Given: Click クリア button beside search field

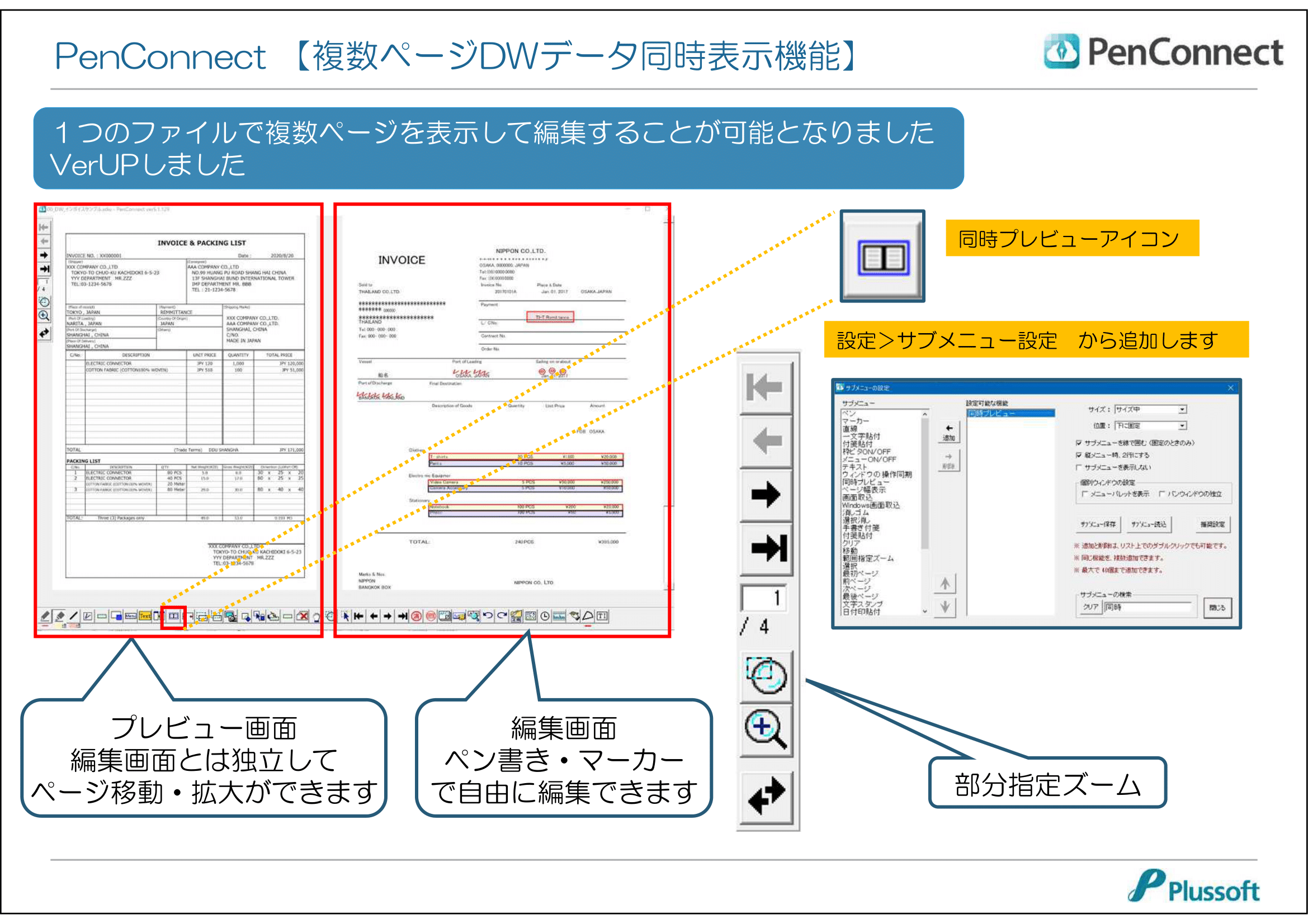Looking at the screenshot, I should [1092, 608].
